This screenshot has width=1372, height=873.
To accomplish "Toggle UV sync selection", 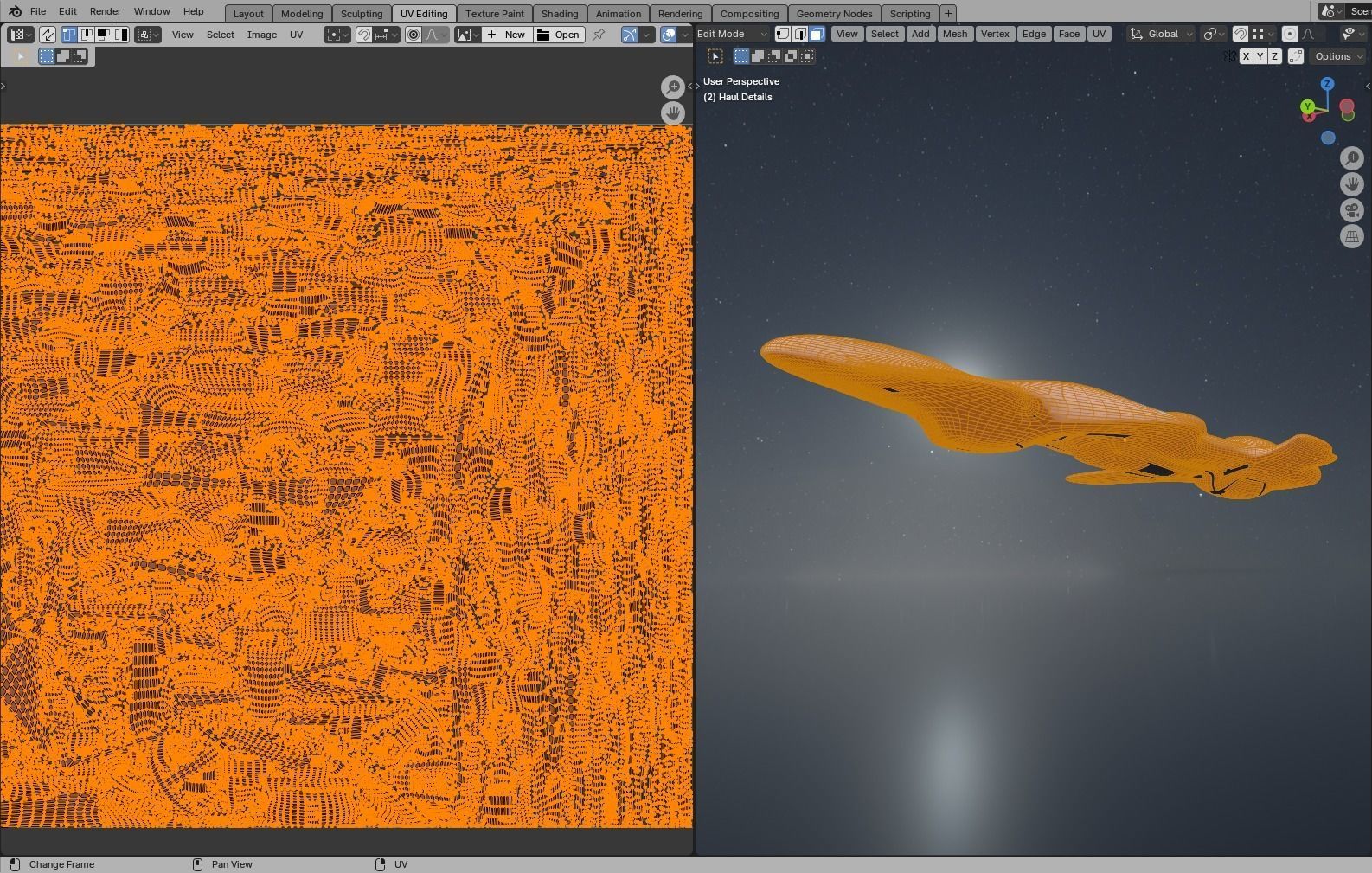I will coord(47,35).
